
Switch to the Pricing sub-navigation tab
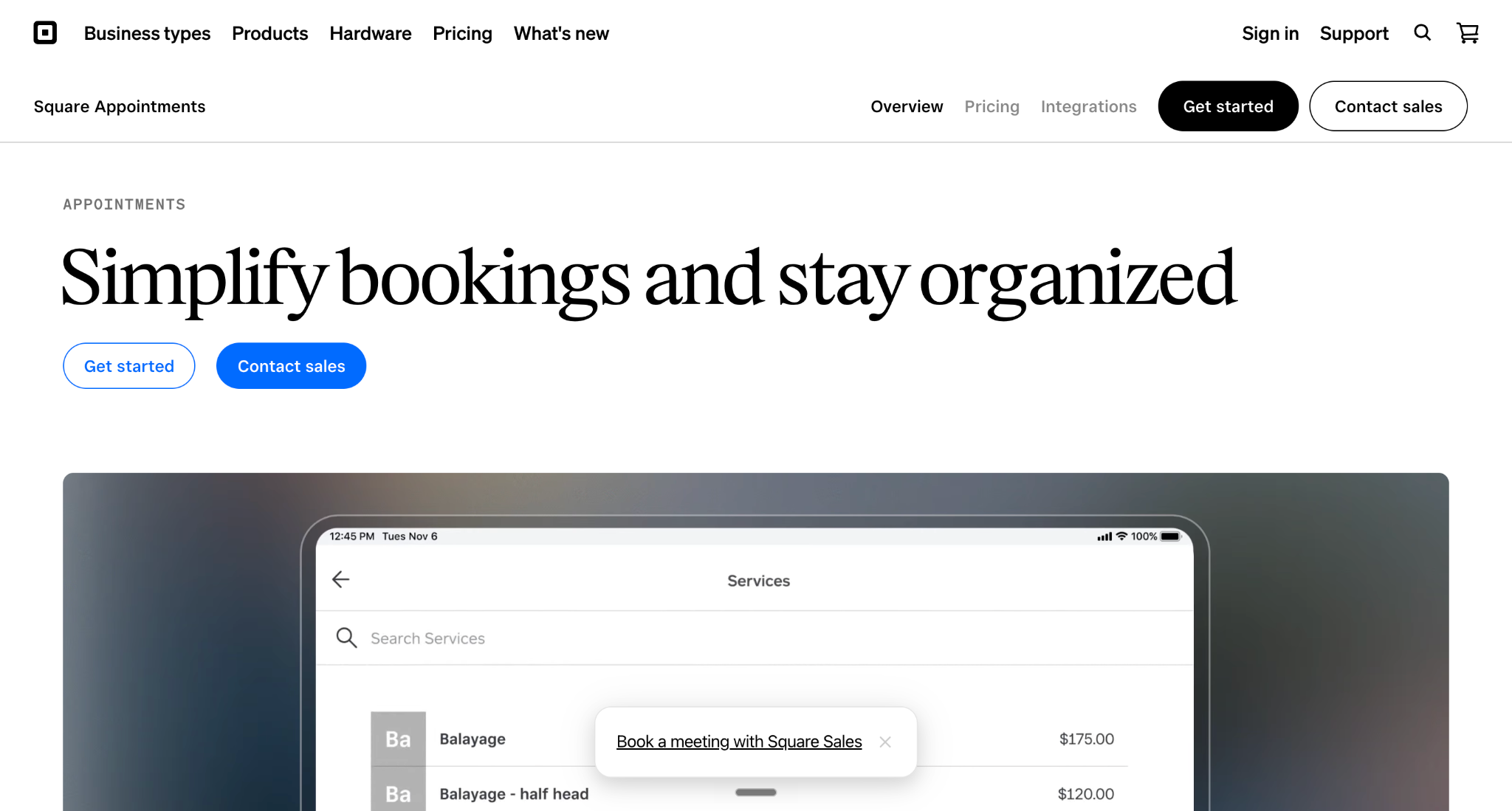coord(992,106)
